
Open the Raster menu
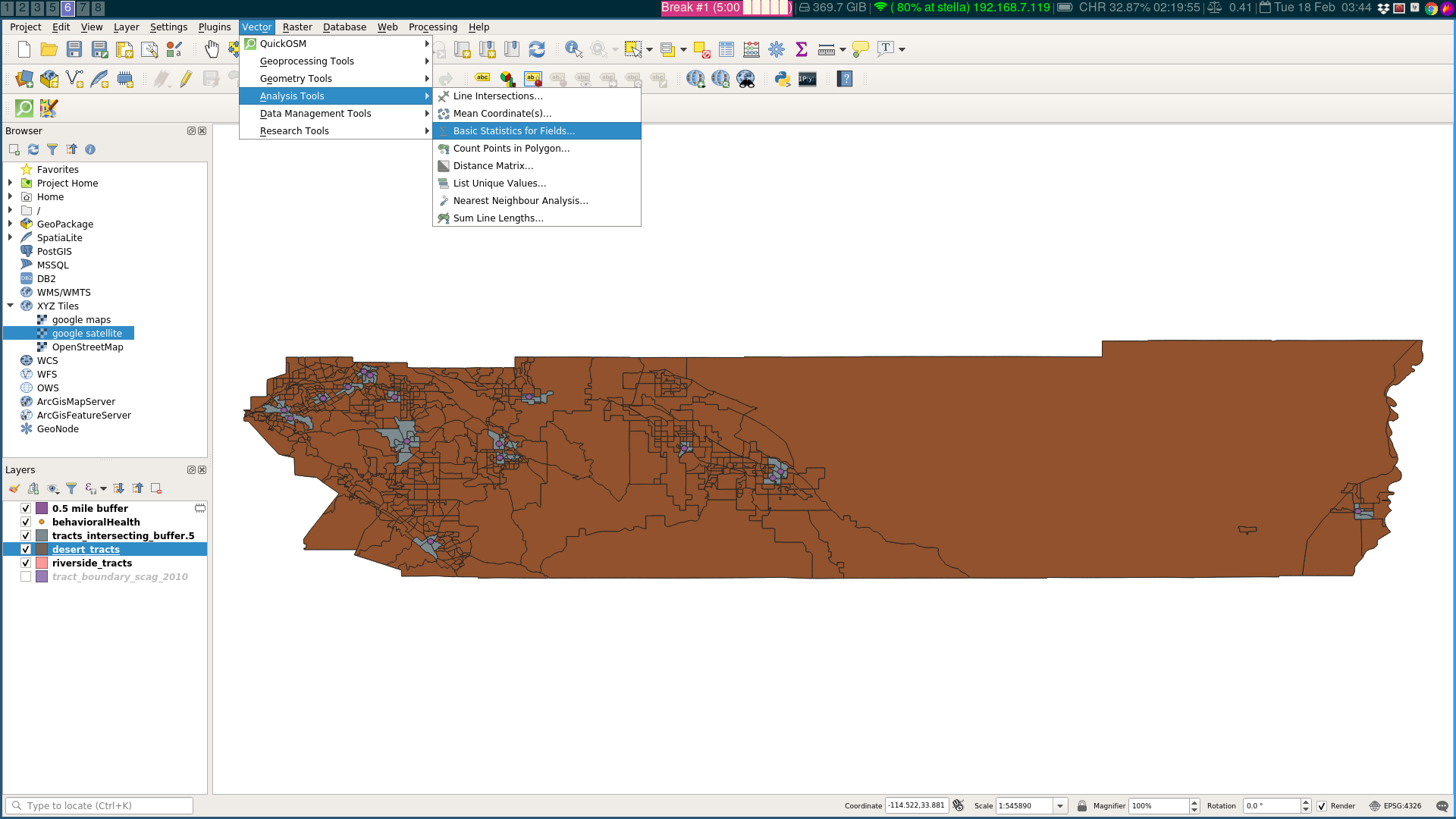[x=297, y=27]
